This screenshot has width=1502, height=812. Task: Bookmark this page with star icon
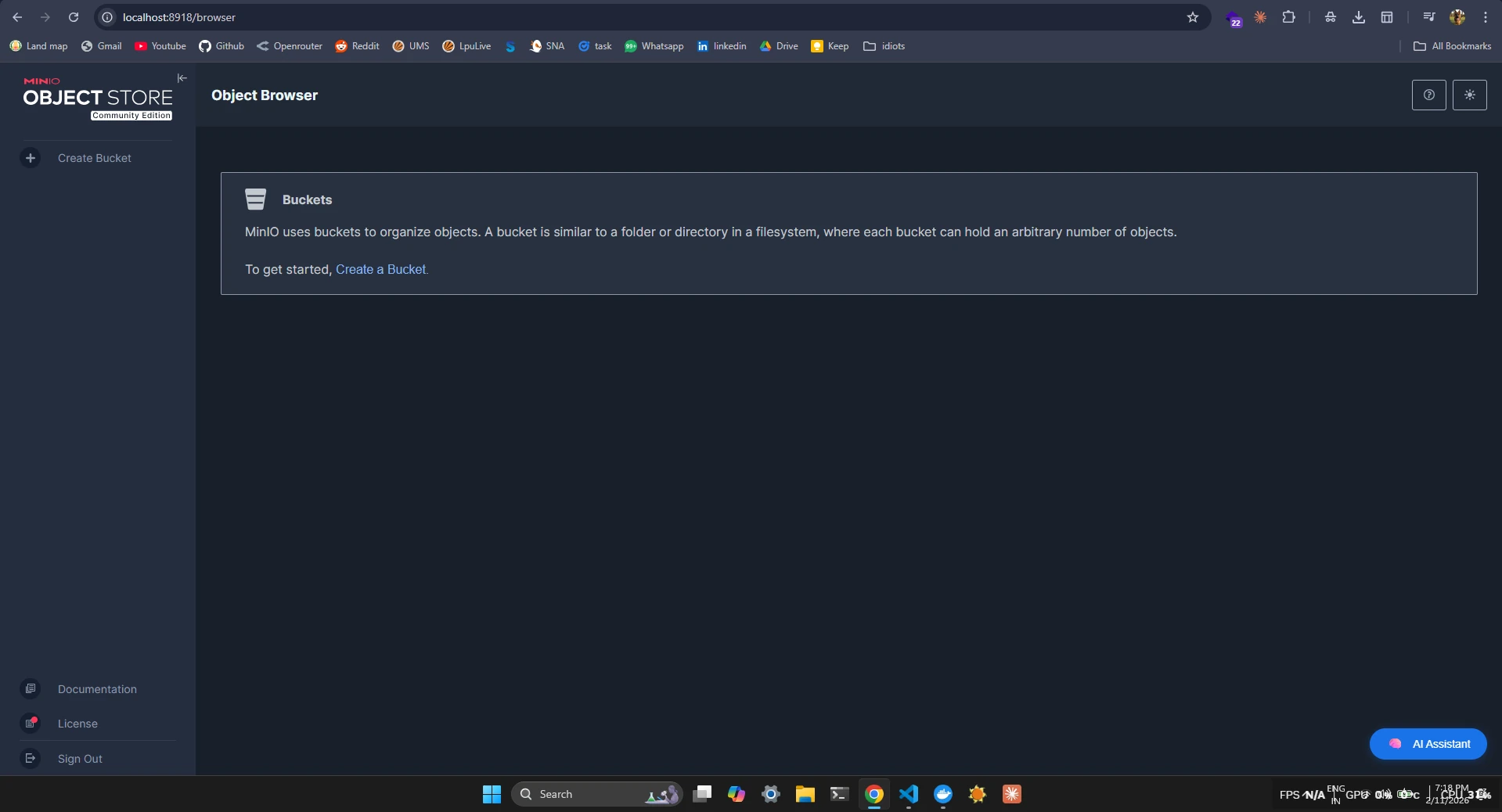1192,17
